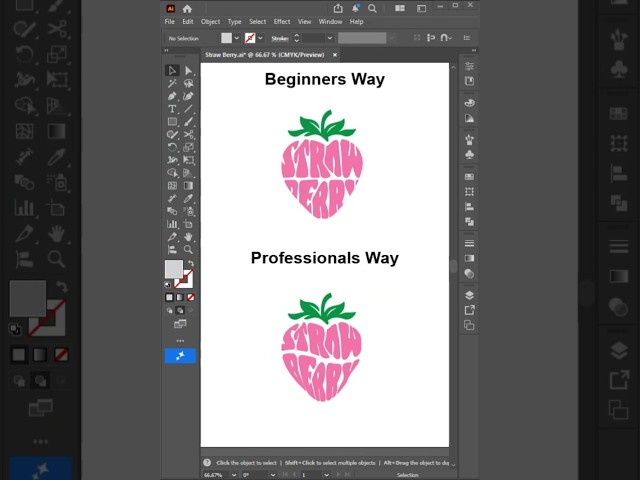Image resolution: width=640 pixels, height=480 pixels.
Task: Select the Direct Selection tool
Action: 188,71
